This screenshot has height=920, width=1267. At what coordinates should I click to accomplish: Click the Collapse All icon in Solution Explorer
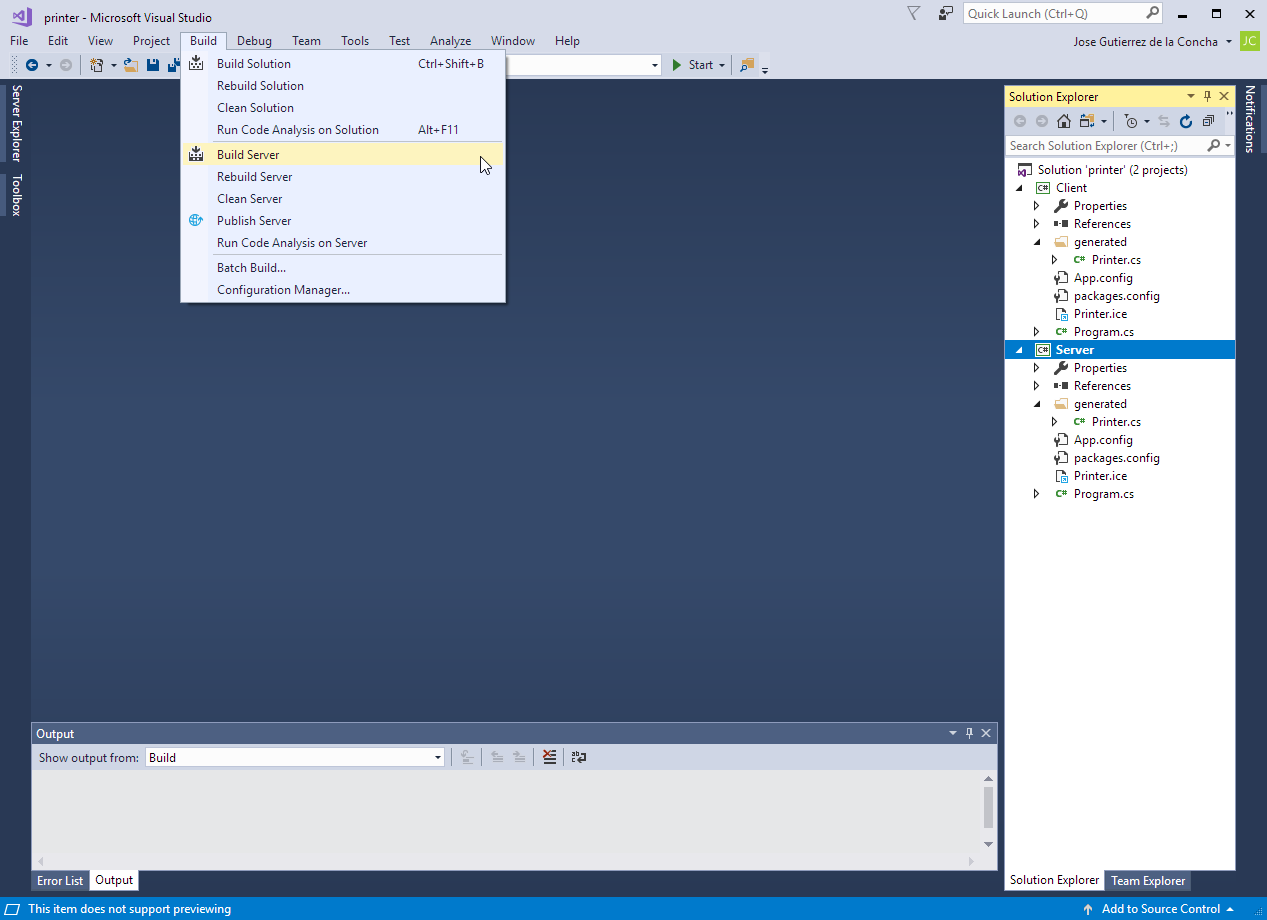1208,121
